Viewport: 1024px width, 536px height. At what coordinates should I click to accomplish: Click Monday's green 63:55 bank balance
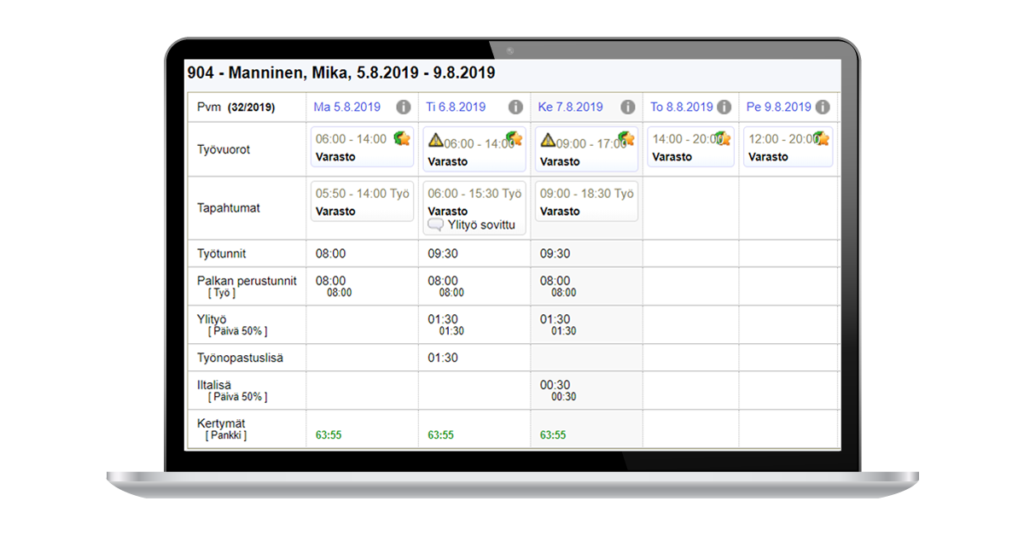pyautogui.click(x=329, y=435)
